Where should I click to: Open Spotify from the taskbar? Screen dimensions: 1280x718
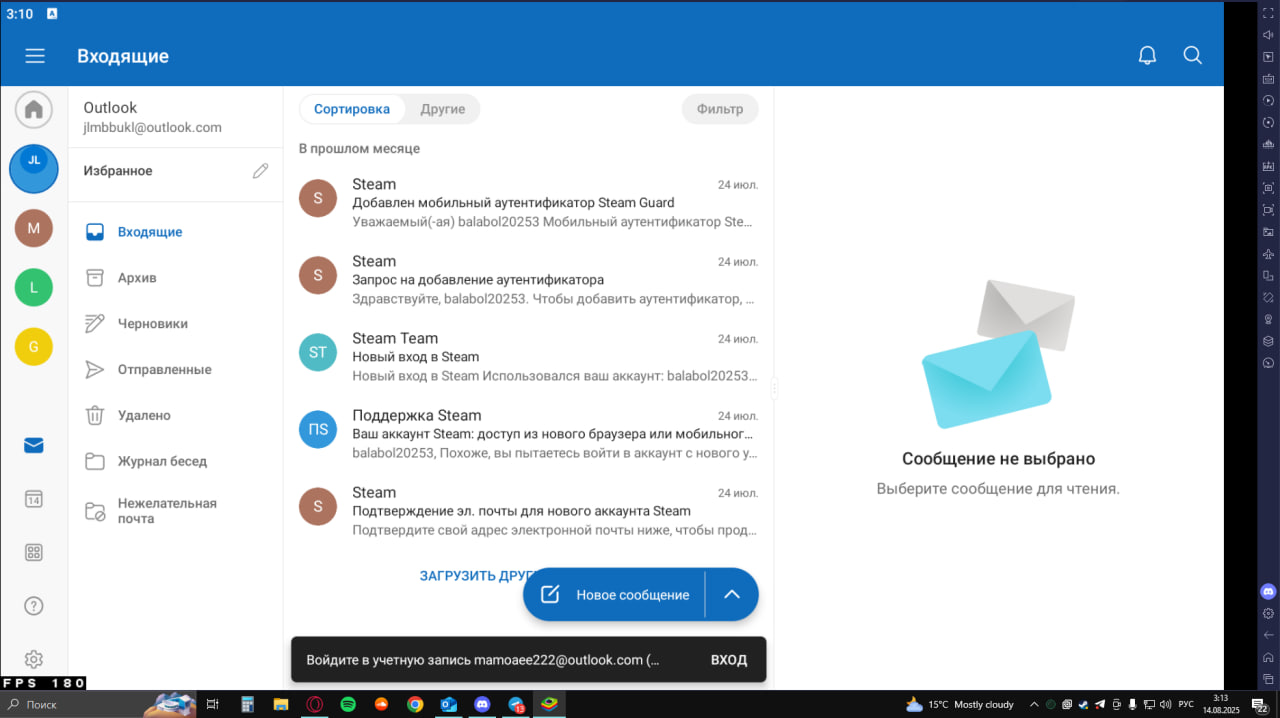(348, 705)
